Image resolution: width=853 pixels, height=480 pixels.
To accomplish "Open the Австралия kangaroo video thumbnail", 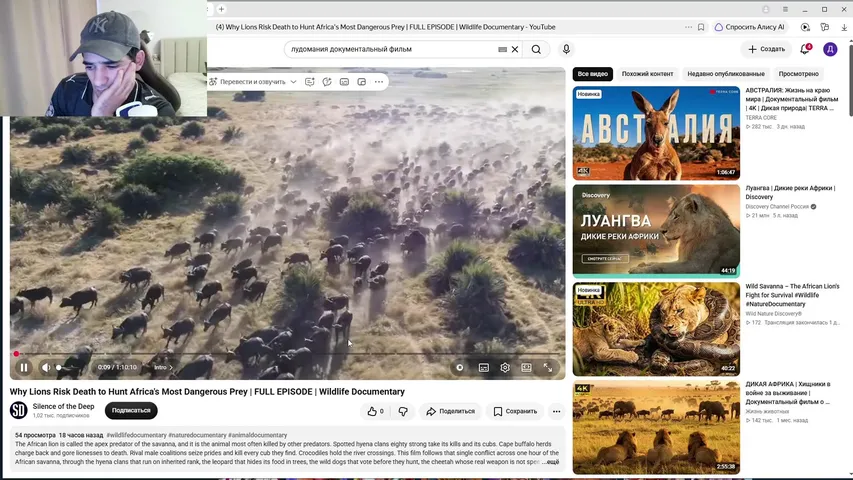I will coord(656,133).
